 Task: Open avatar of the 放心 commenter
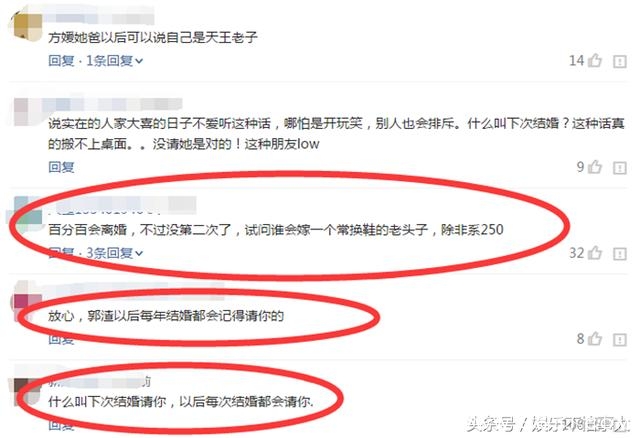[28, 300]
